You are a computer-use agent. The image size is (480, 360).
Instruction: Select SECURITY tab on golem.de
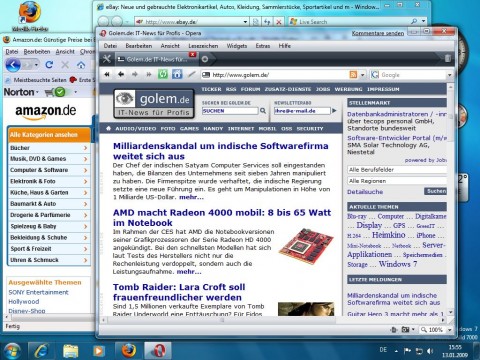(310, 129)
